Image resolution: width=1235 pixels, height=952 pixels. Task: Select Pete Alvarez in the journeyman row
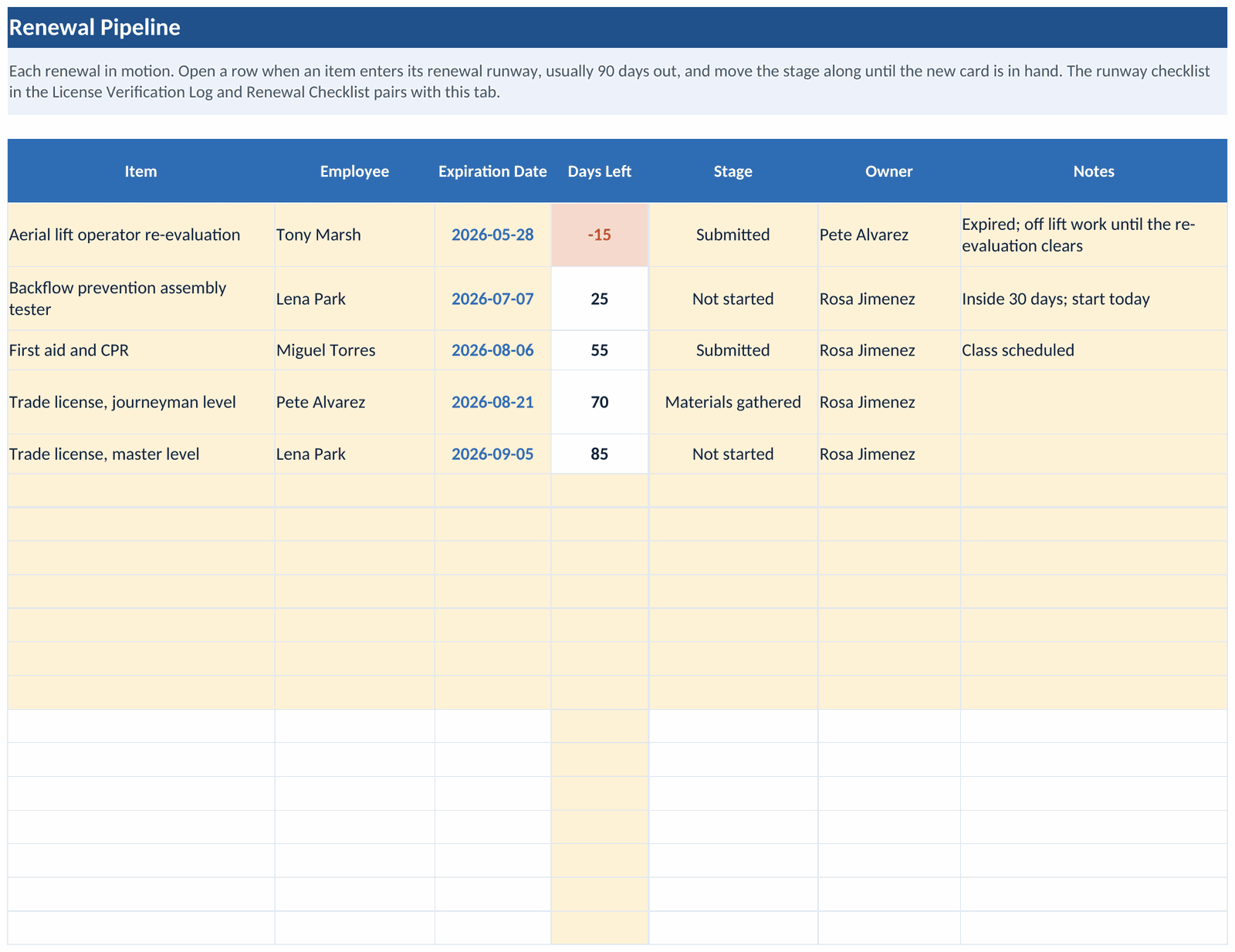point(355,402)
